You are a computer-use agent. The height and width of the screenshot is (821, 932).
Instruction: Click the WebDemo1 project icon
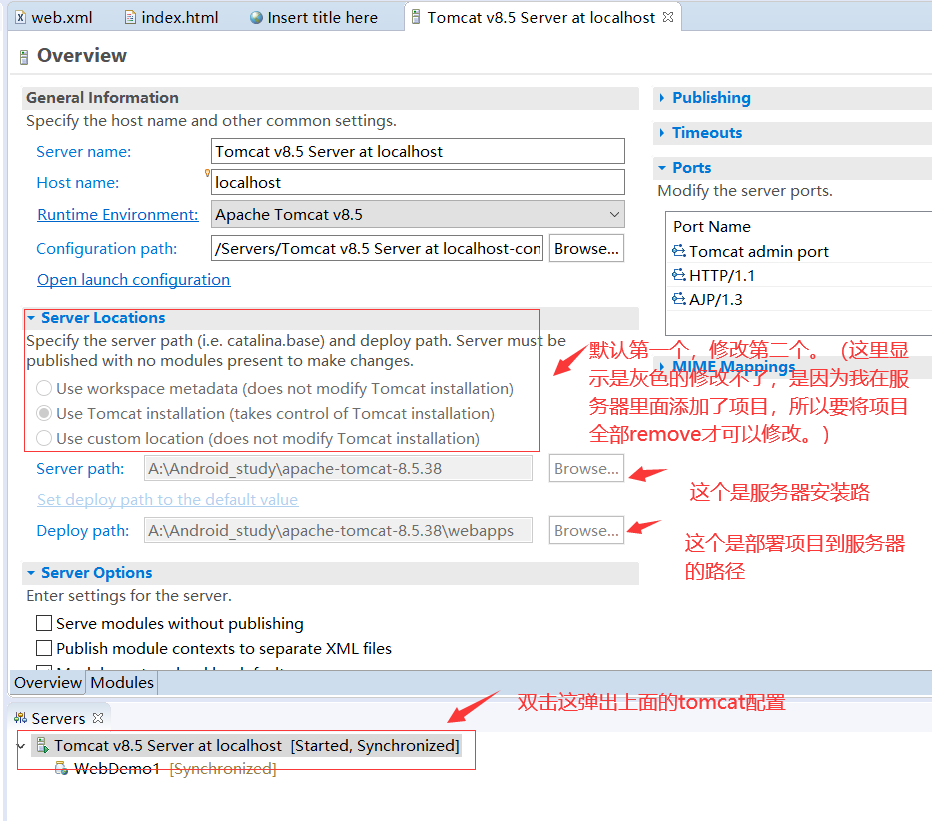62,768
